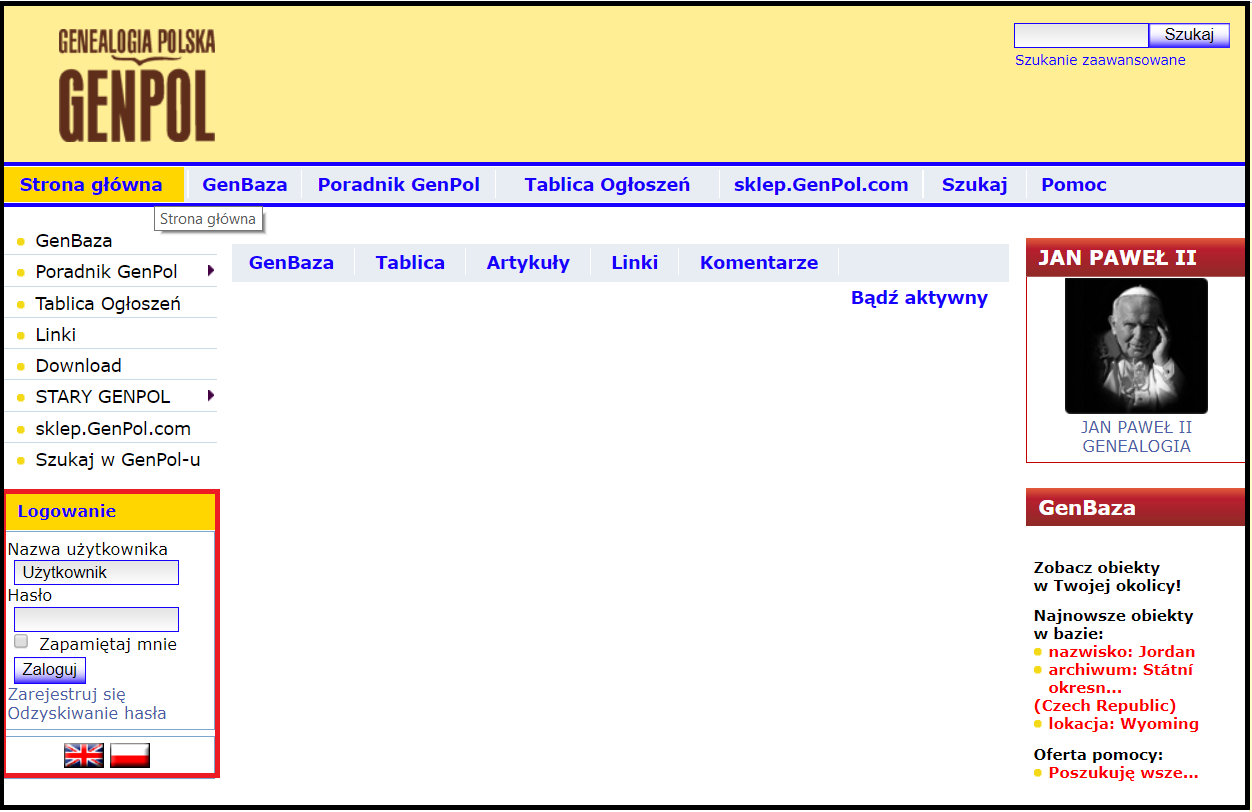Open the Komentarze tab
Image resolution: width=1252 pixels, height=812 pixels.
click(759, 262)
